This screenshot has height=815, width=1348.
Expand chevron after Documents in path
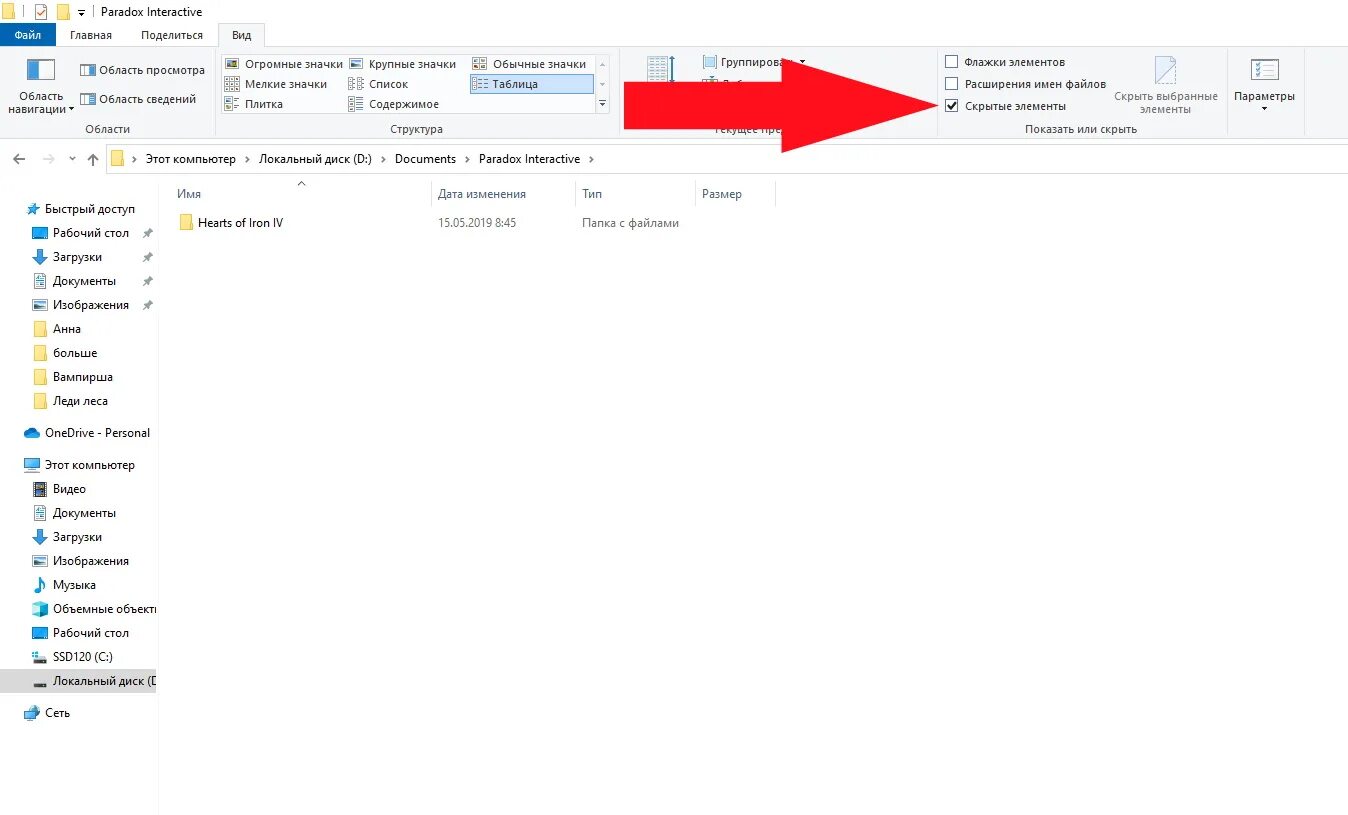click(467, 159)
